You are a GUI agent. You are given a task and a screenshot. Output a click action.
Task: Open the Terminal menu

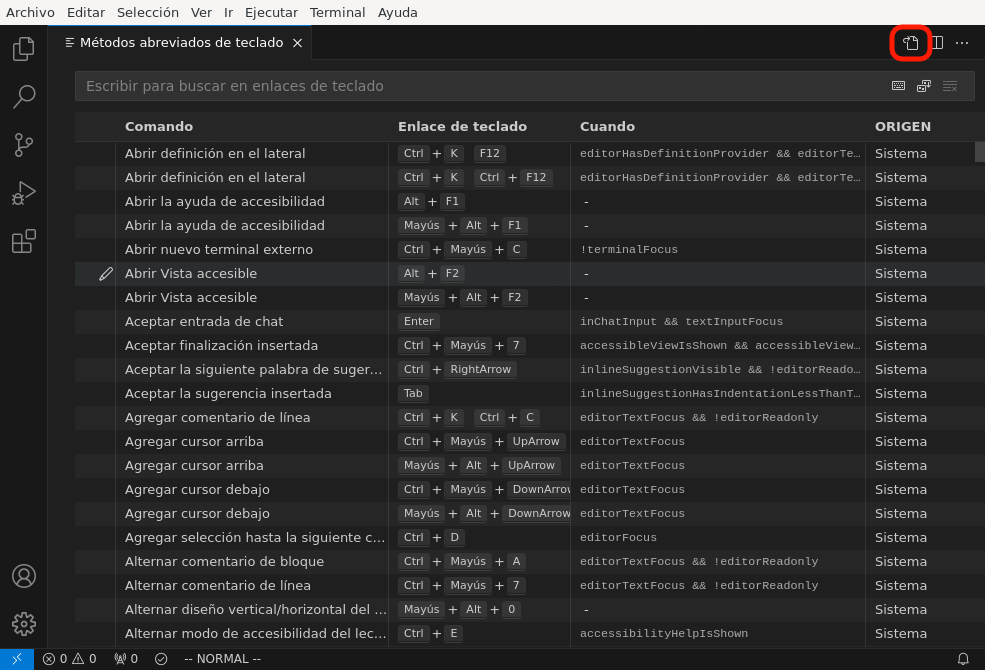[x=337, y=13]
